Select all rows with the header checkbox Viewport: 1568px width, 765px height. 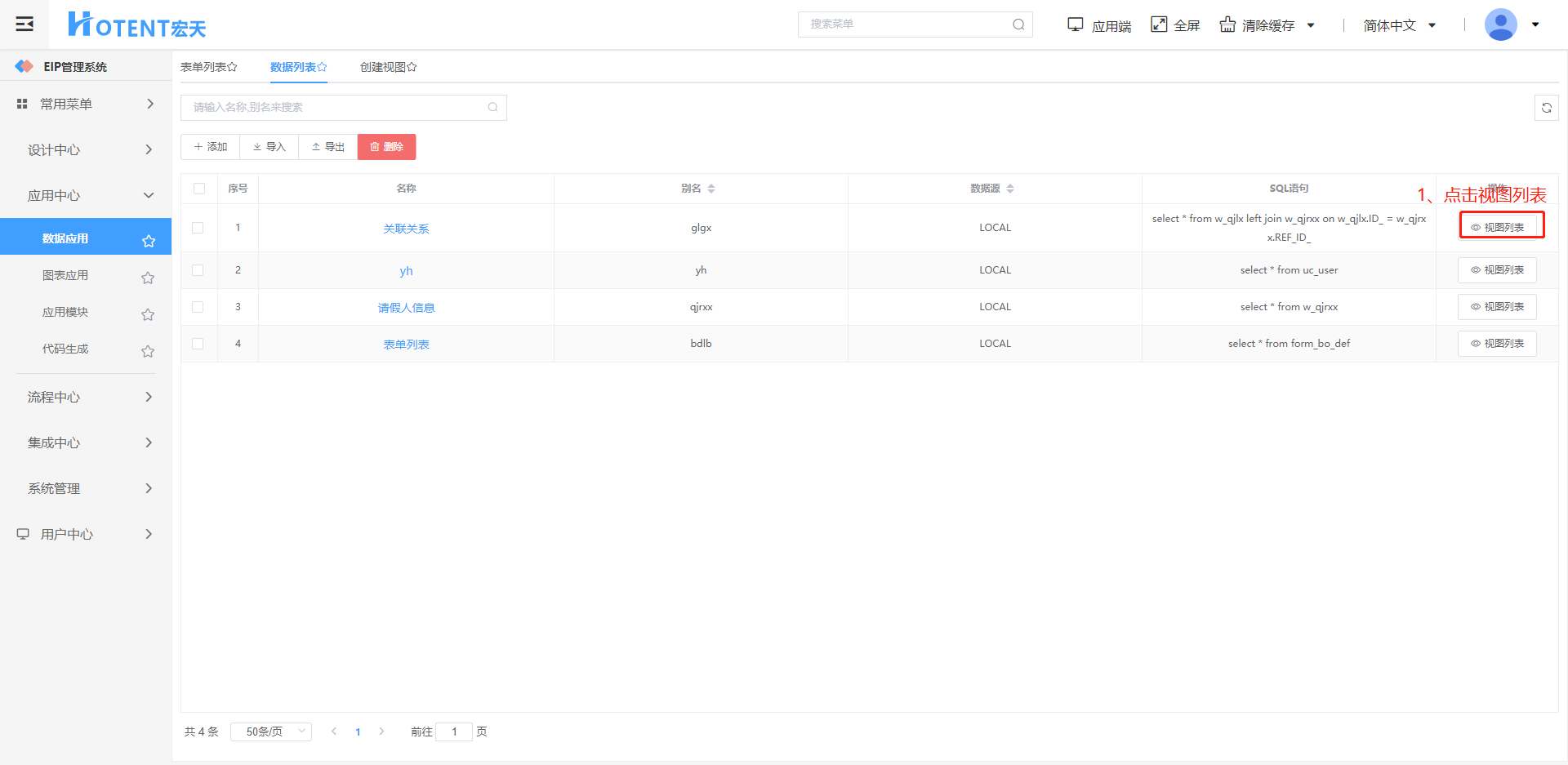(x=199, y=189)
